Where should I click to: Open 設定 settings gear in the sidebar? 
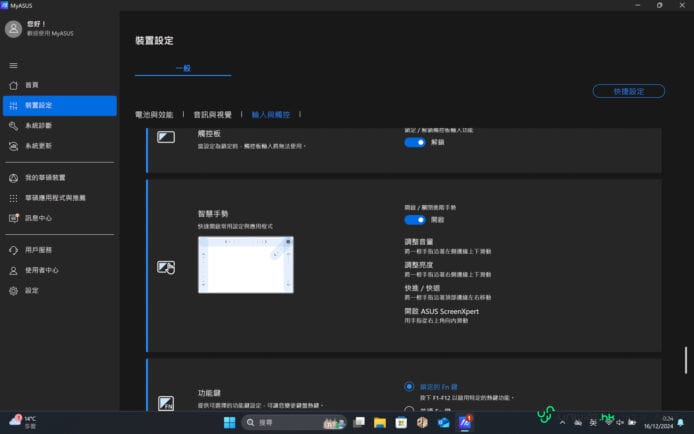31,291
